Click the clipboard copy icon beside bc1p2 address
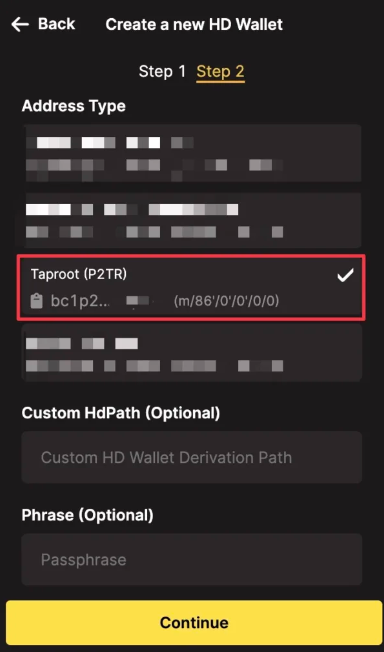 pos(37,301)
